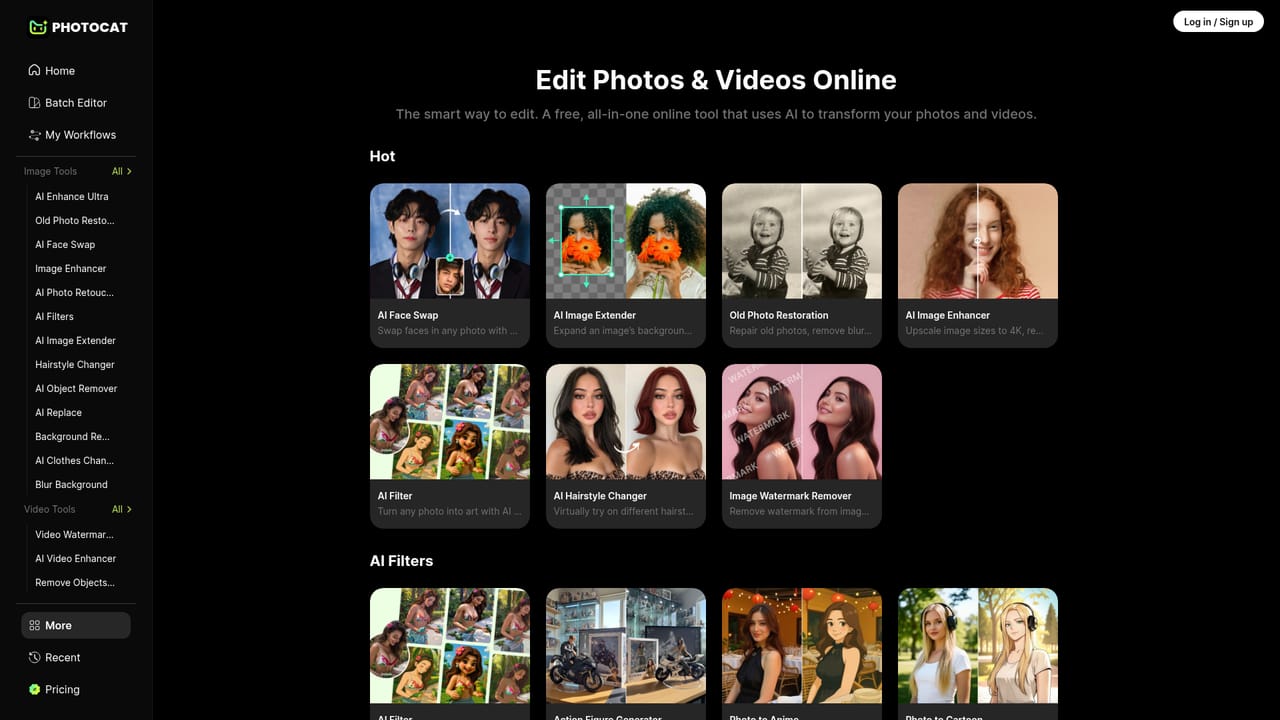
Task: Open AI Video Enhancer in the sidebar
Action: 75,559
